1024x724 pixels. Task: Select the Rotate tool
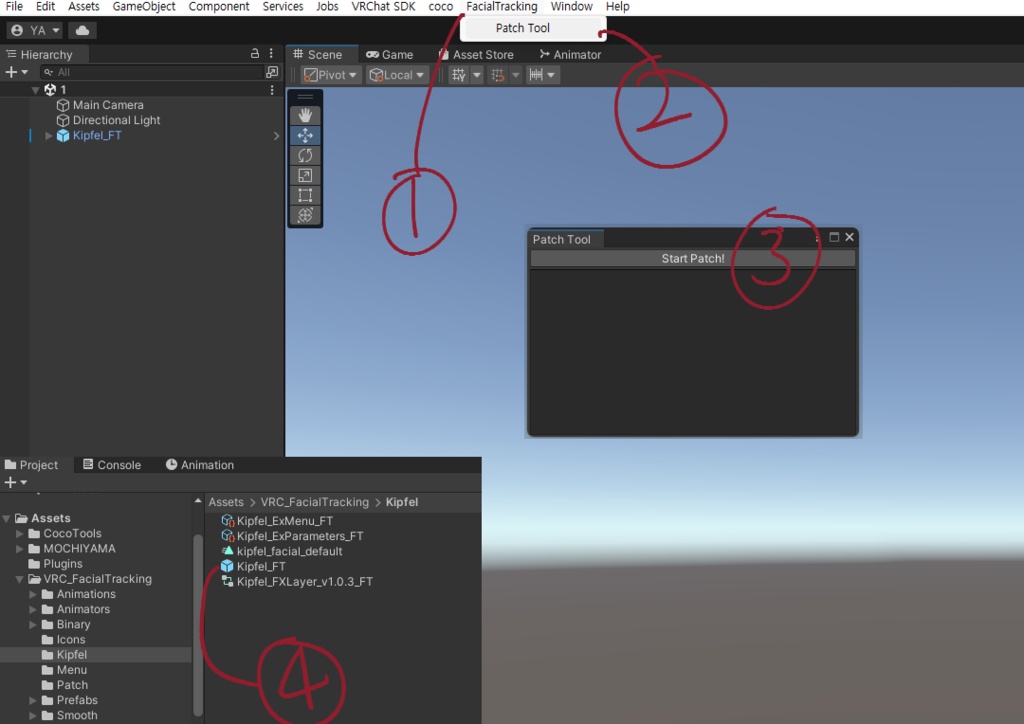click(305, 154)
